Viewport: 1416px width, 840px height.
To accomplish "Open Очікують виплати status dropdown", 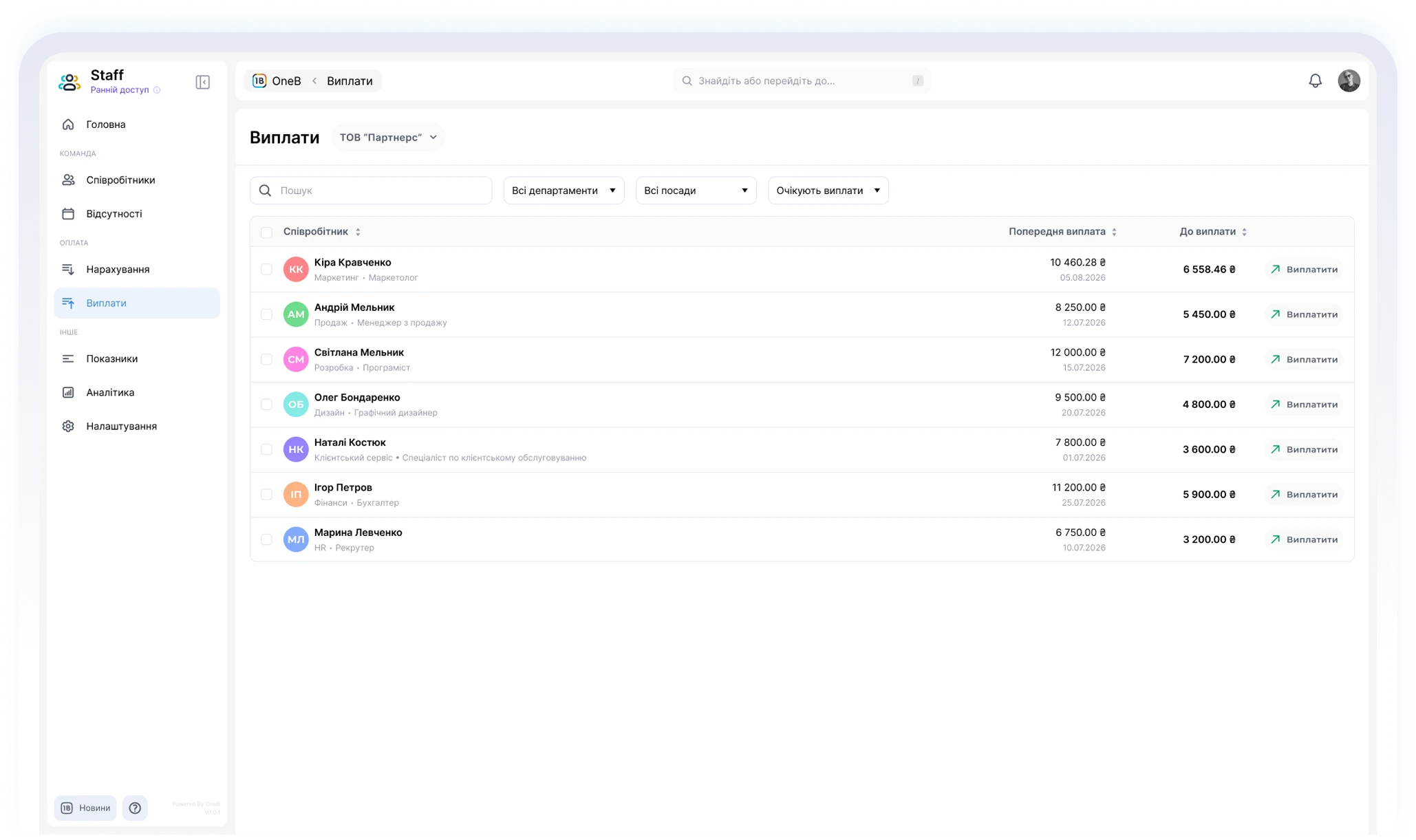I will (828, 191).
